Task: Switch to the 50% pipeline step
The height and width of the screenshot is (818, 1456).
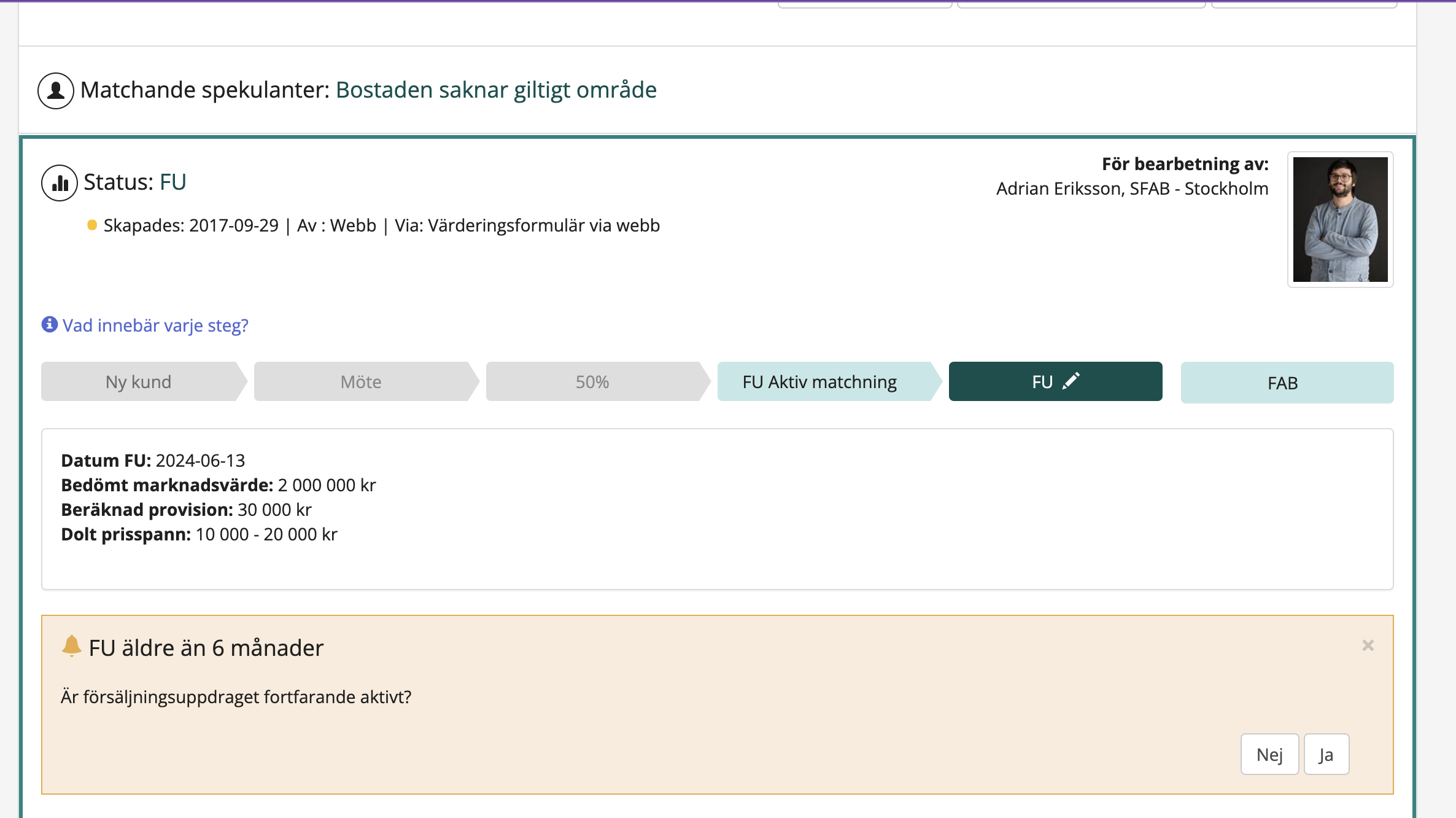Action: click(x=592, y=382)
